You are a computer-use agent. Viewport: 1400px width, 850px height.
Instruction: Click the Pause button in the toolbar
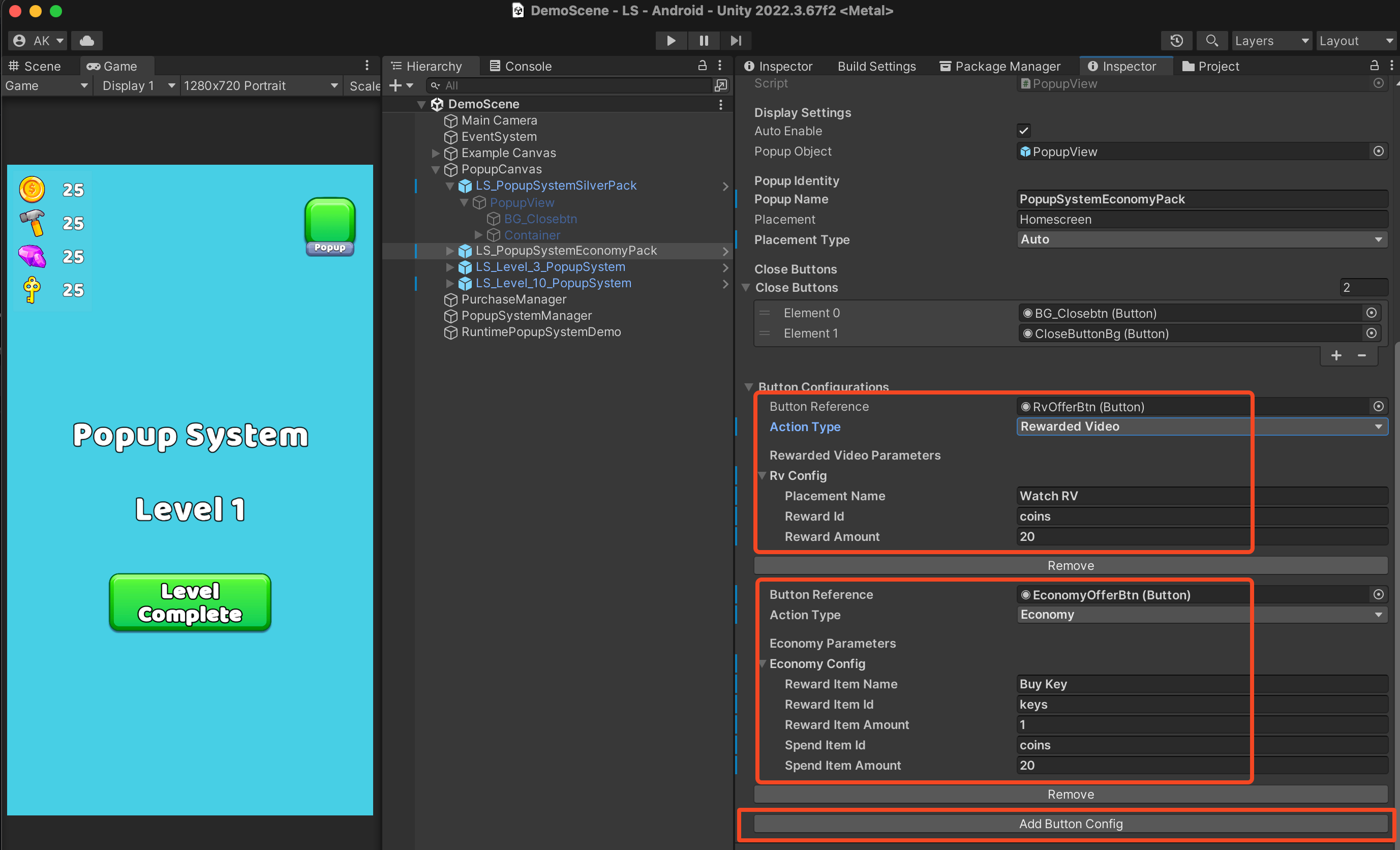[704, 41]
